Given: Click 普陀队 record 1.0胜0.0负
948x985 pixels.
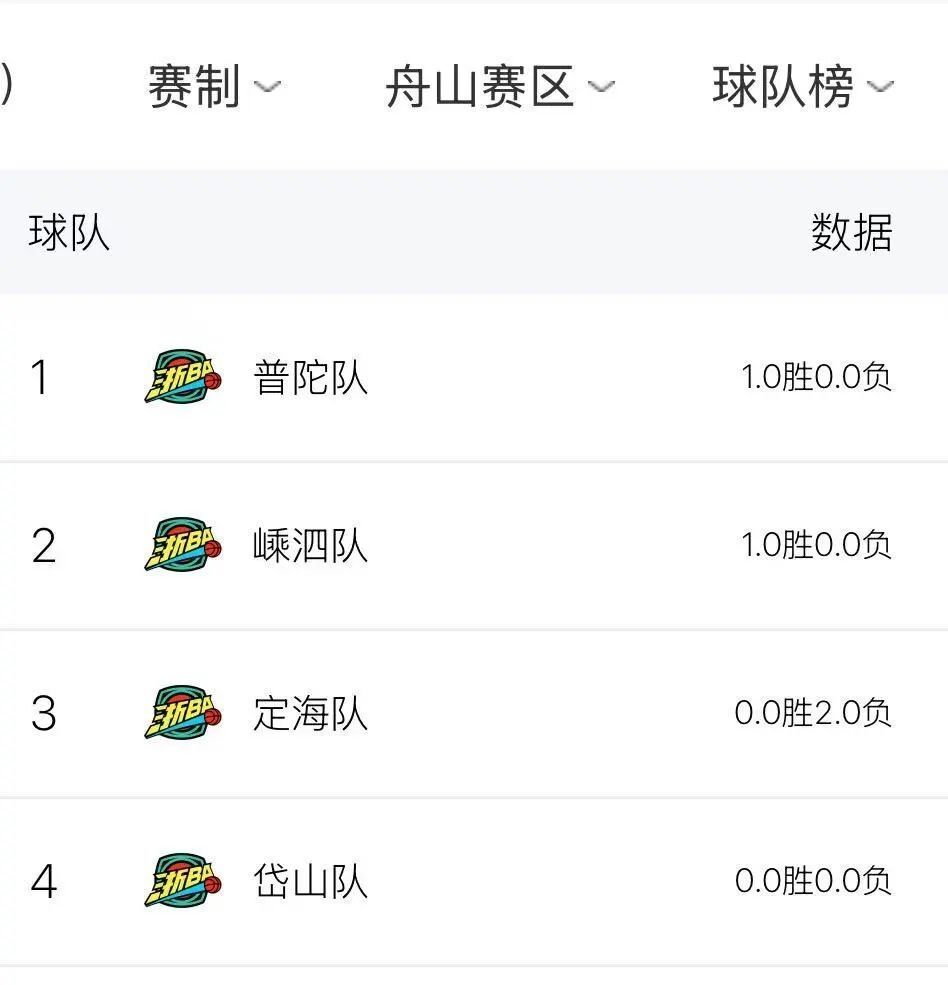Looking at the screenshot, I should click(x=816, y=377).
